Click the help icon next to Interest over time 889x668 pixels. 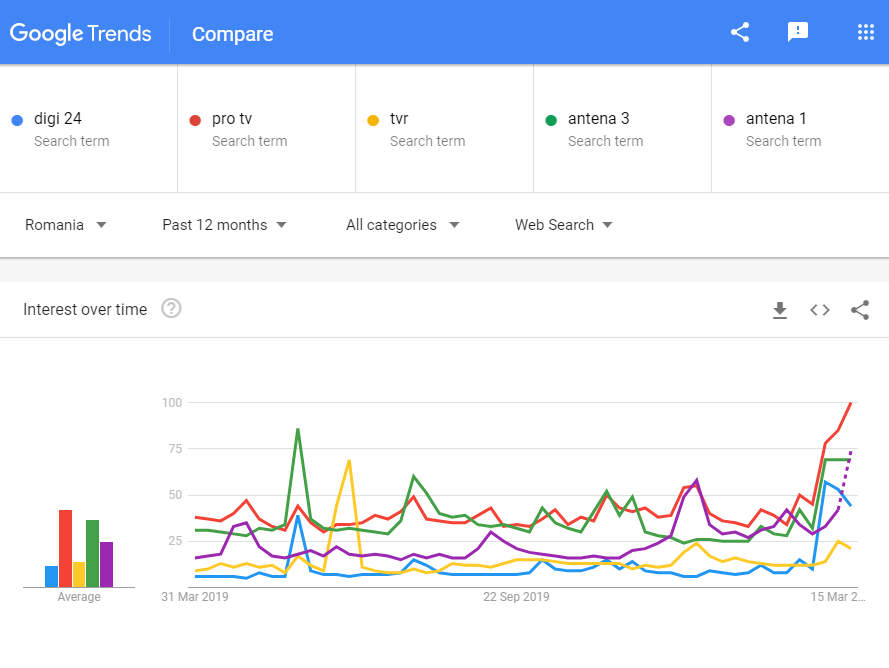point(171,309)
